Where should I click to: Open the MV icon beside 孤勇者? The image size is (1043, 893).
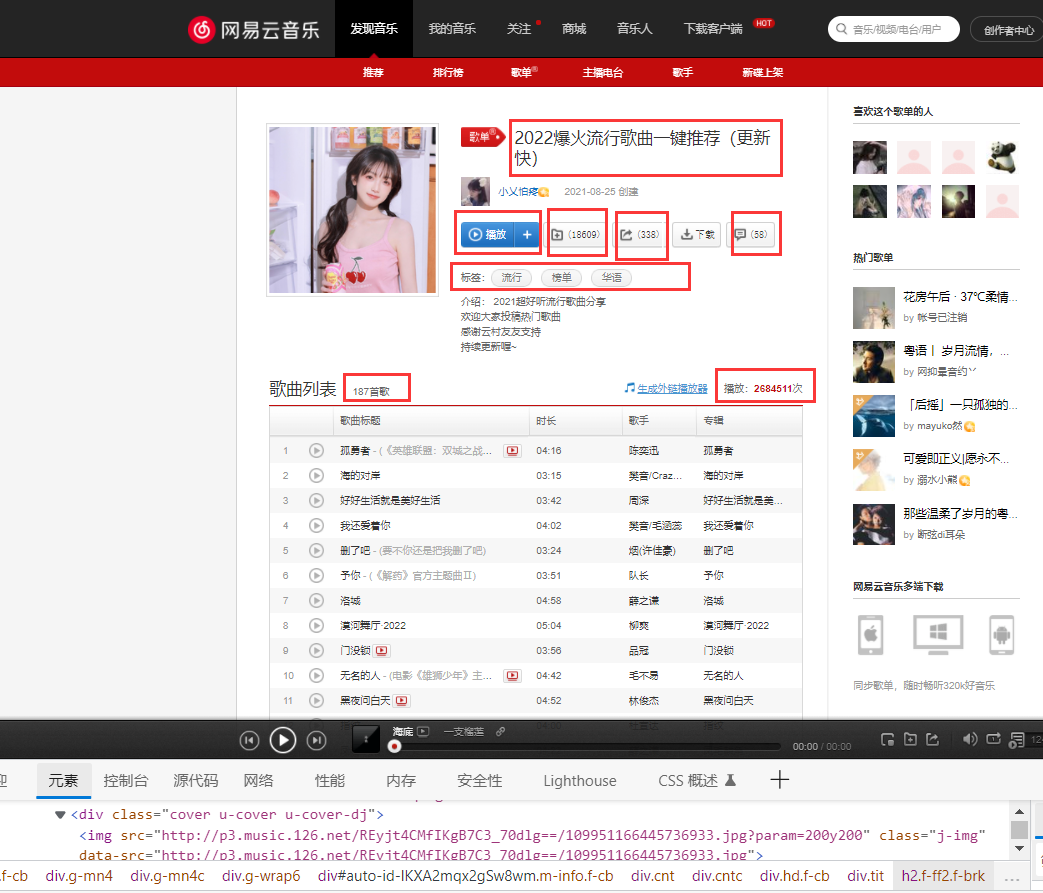click(x=512, y=450)
